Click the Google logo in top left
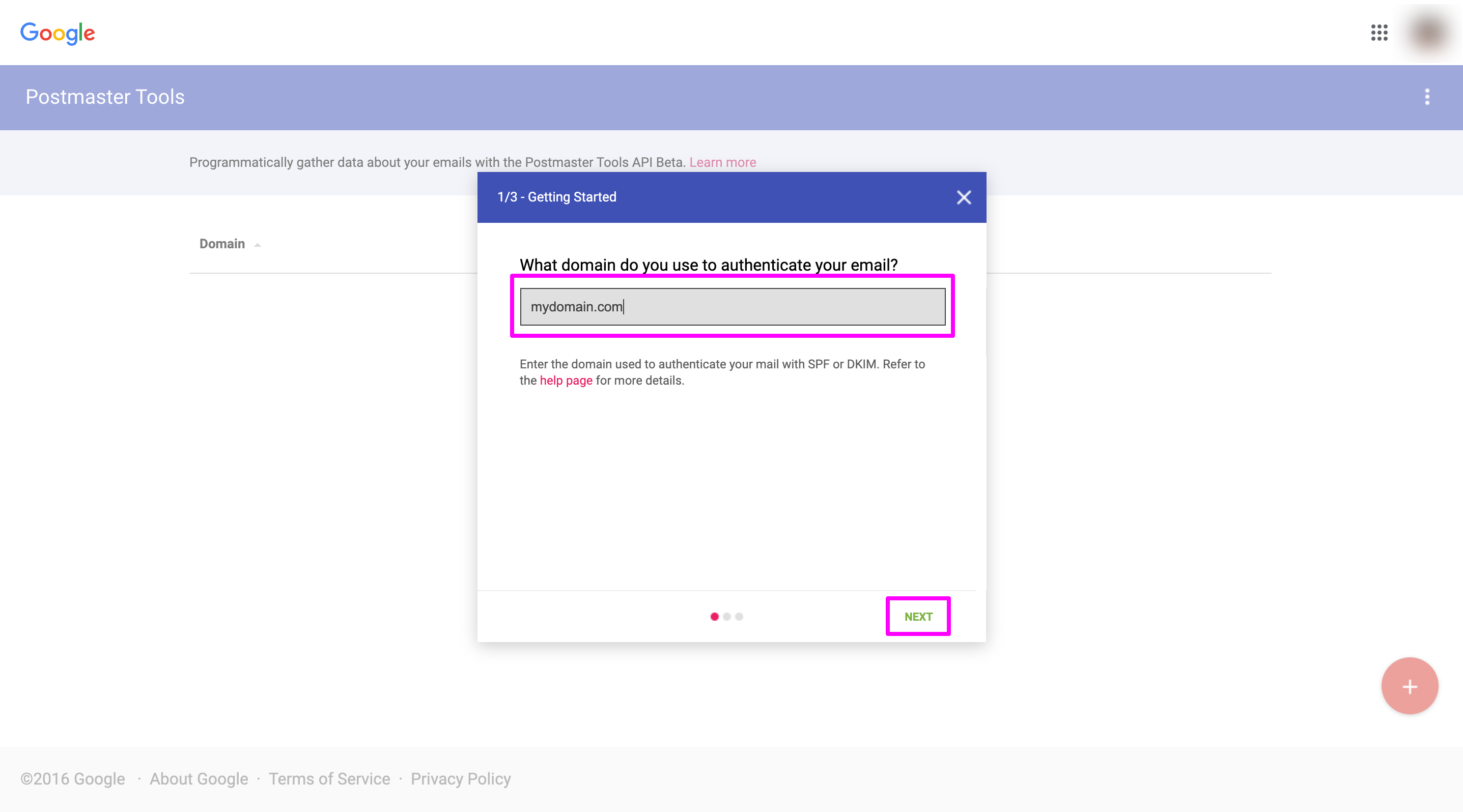The height and width of the screenshot is (812, 1463). point(57,32)
